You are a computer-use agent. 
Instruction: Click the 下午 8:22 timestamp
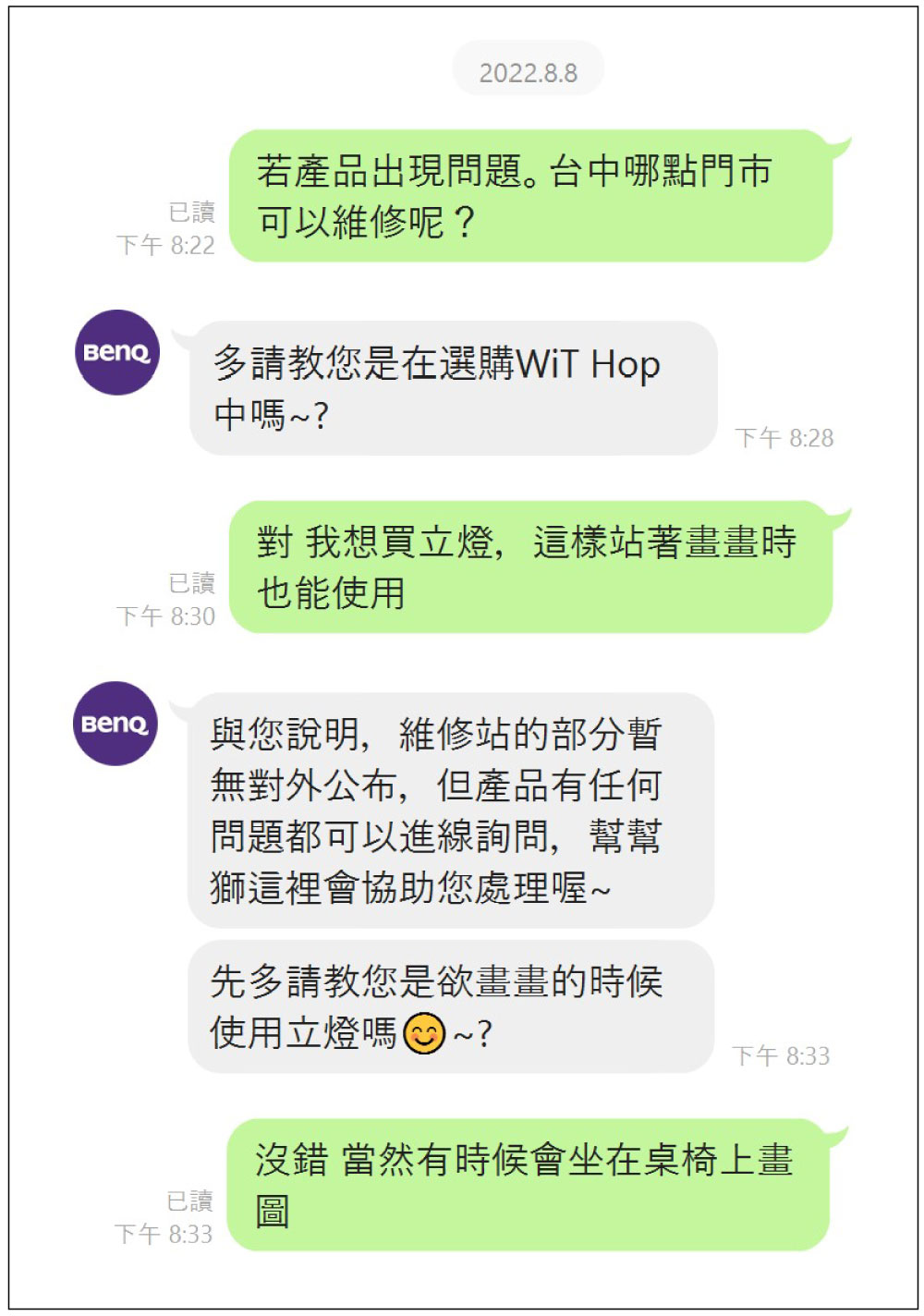click(165, 245)
